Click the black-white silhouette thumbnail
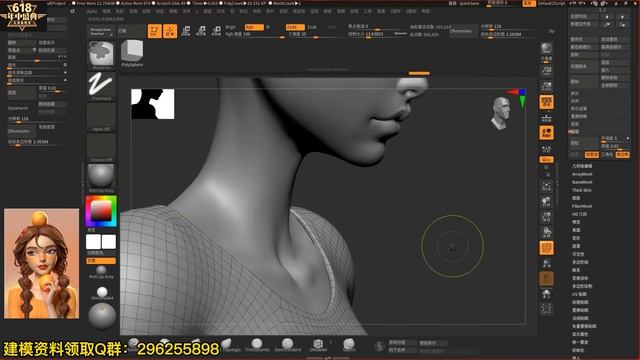Image resolution: width=640 pixels, height=360 pixels. 153,104
